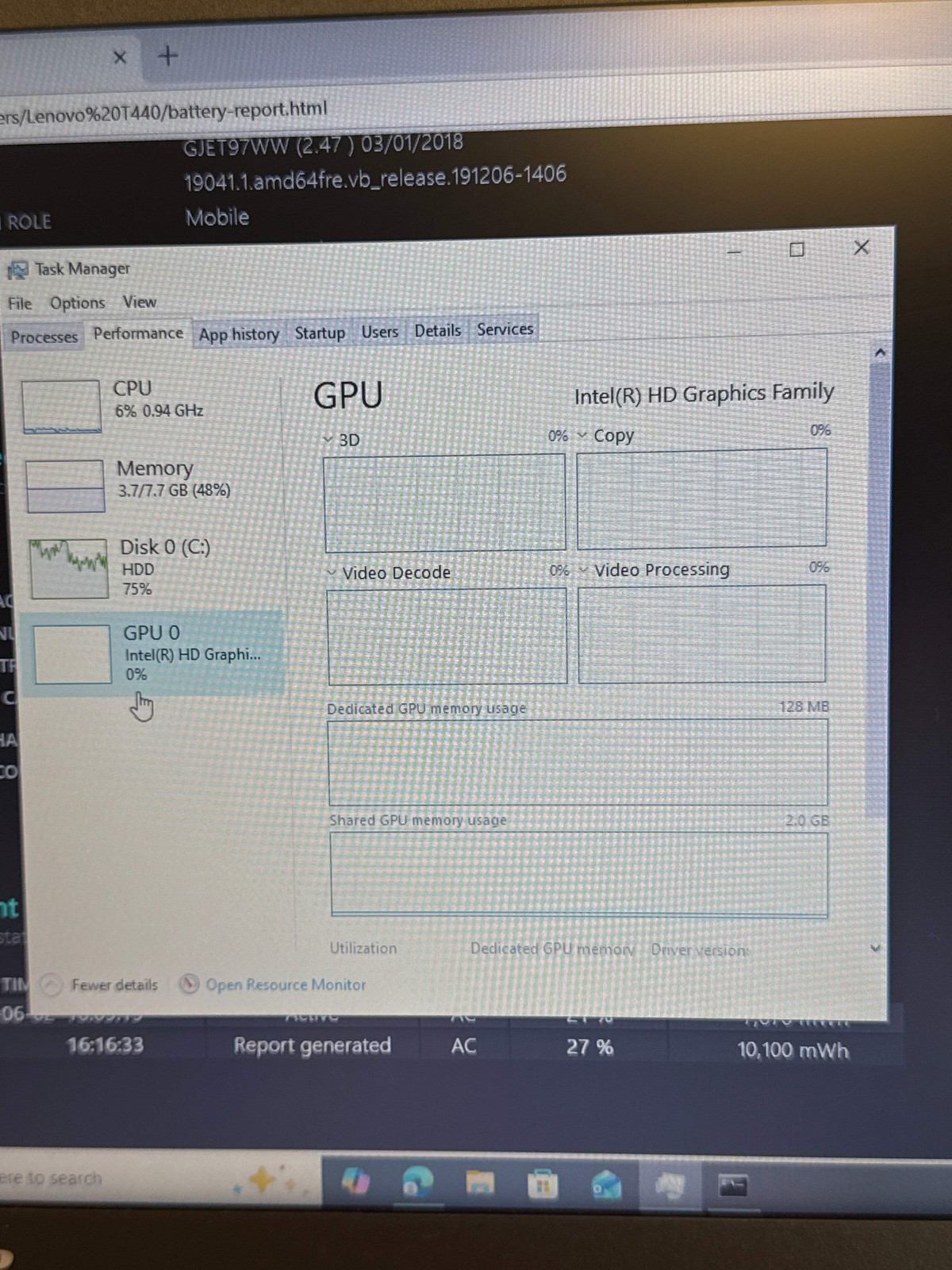
Task: Open the Options menu
Action: tap(78, 302)
